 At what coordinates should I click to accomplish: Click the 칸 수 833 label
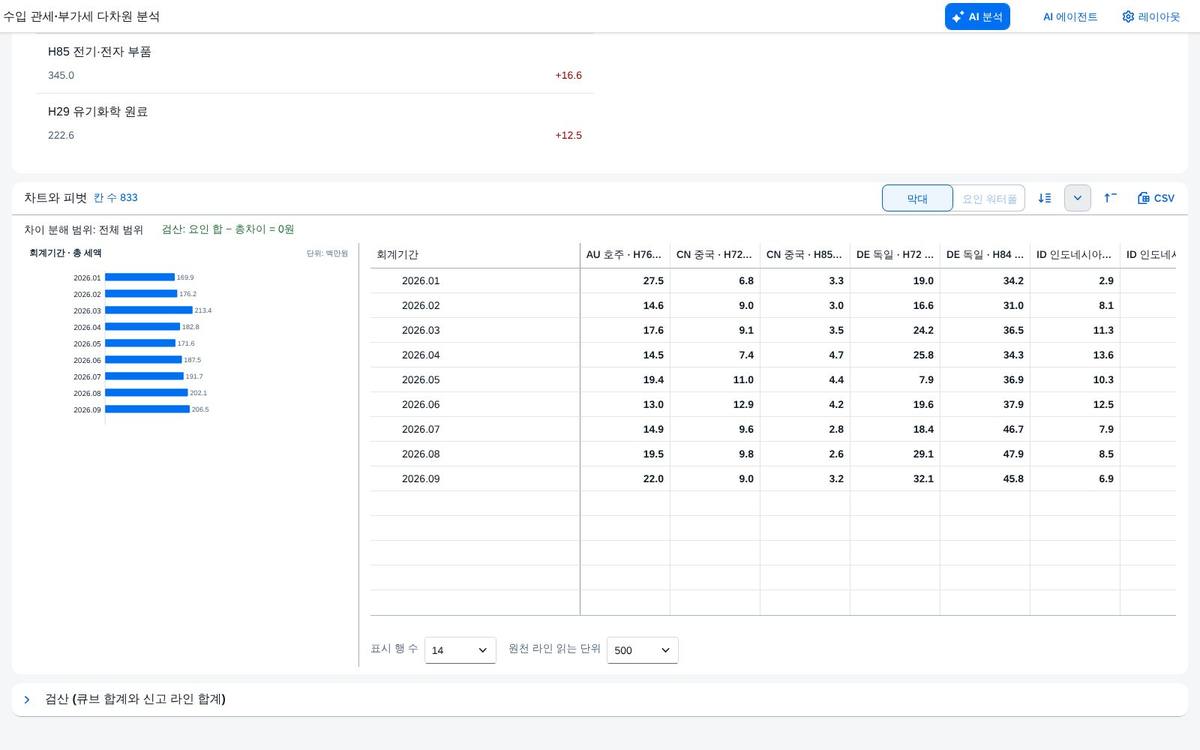click(116, 198)
